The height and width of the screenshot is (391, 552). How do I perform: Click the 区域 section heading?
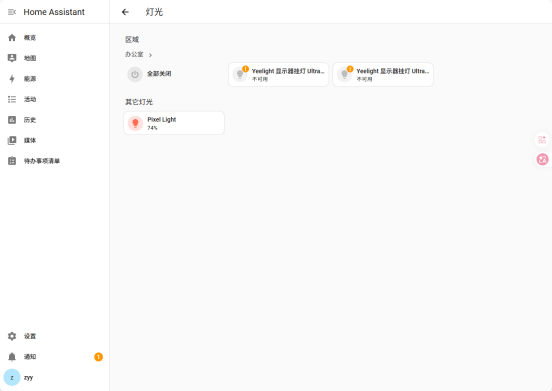pos(132,39)
